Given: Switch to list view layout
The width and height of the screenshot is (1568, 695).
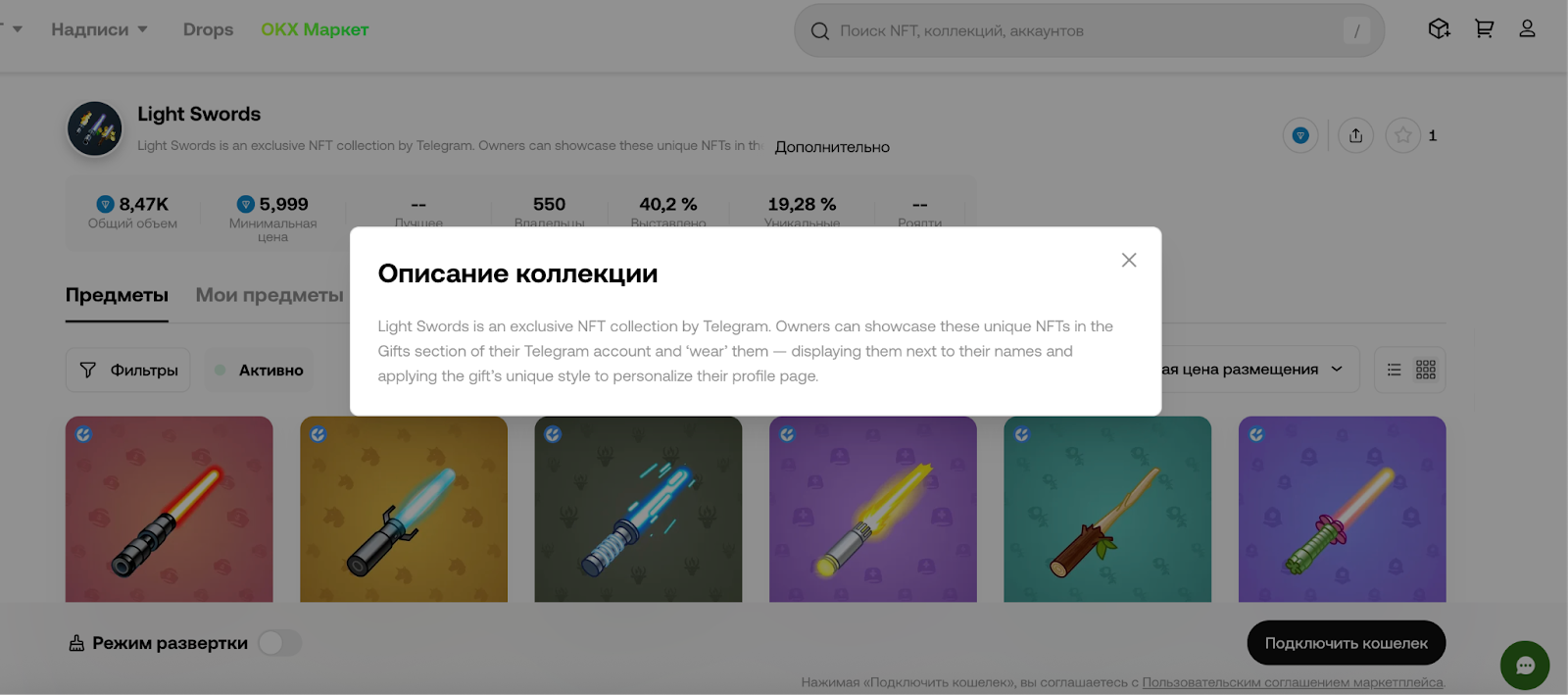Looking at the screenshot, I should pos(1394,370).
